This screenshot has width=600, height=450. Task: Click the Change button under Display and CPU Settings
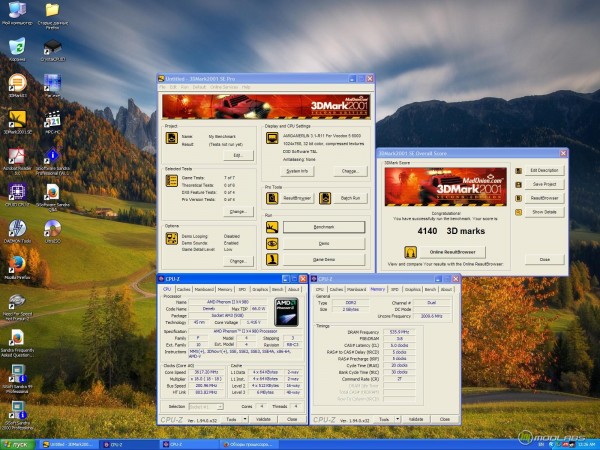[x=350, y=171]
